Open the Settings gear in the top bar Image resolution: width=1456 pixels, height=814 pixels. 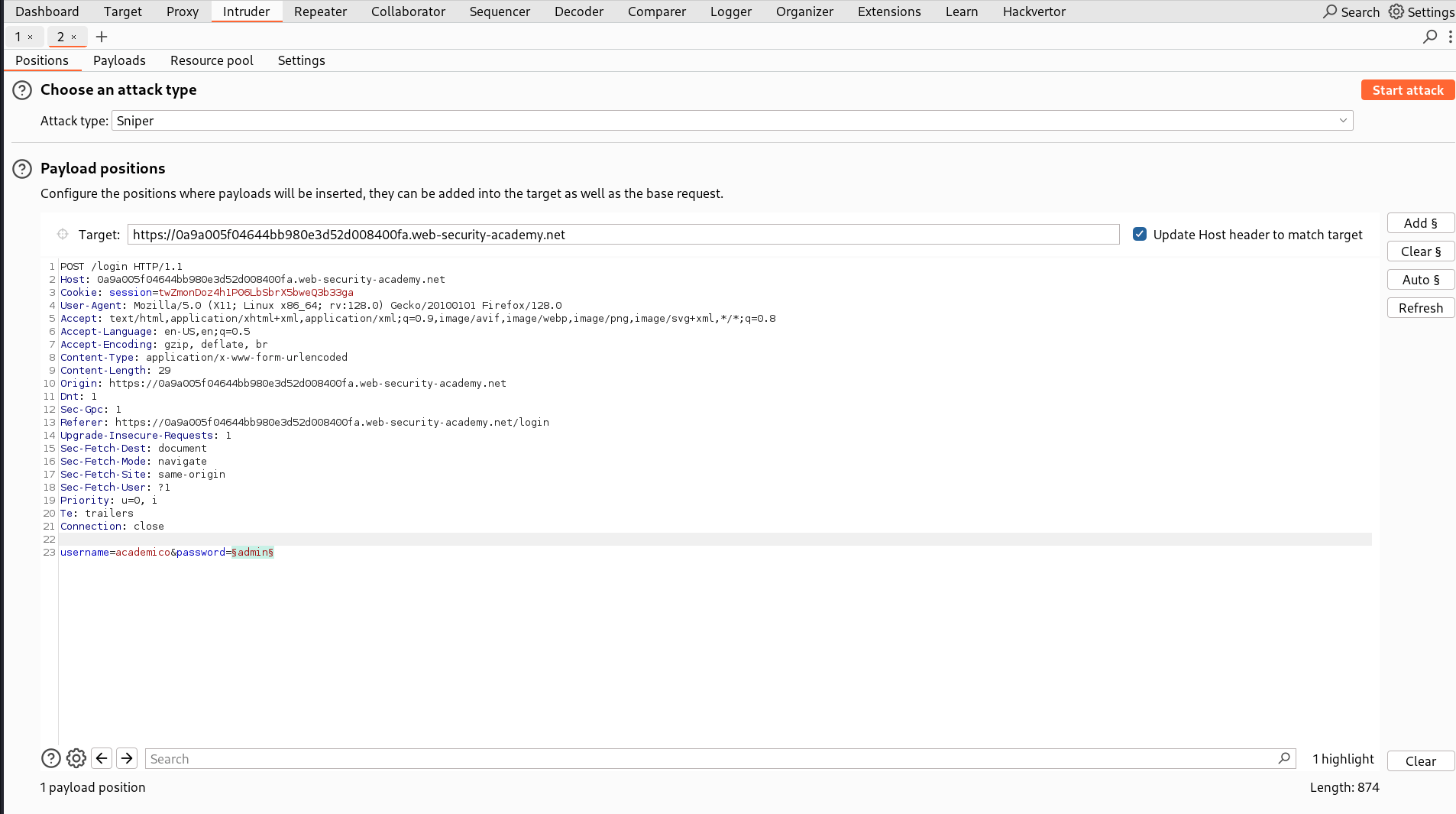pos(1421,11)
